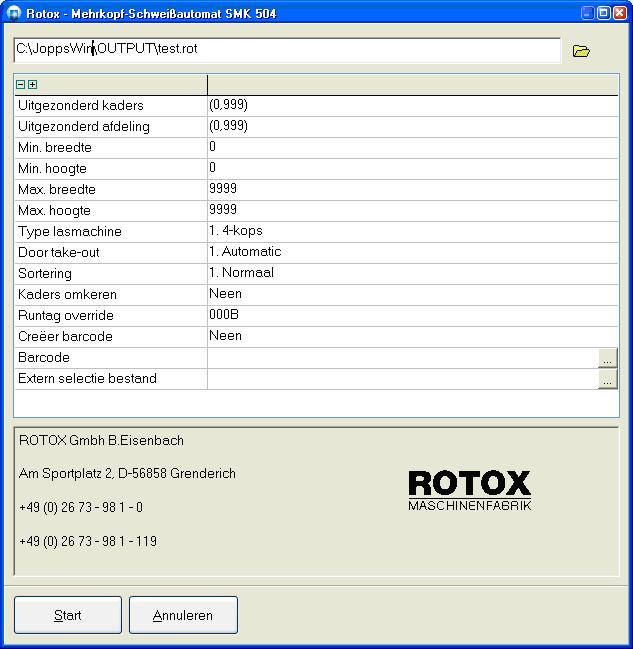Viewport: 633px width, 649px height.
Task: Click the ROTOX Gmbh B.Eisenbach text
Action: click(x=101, y=441)
